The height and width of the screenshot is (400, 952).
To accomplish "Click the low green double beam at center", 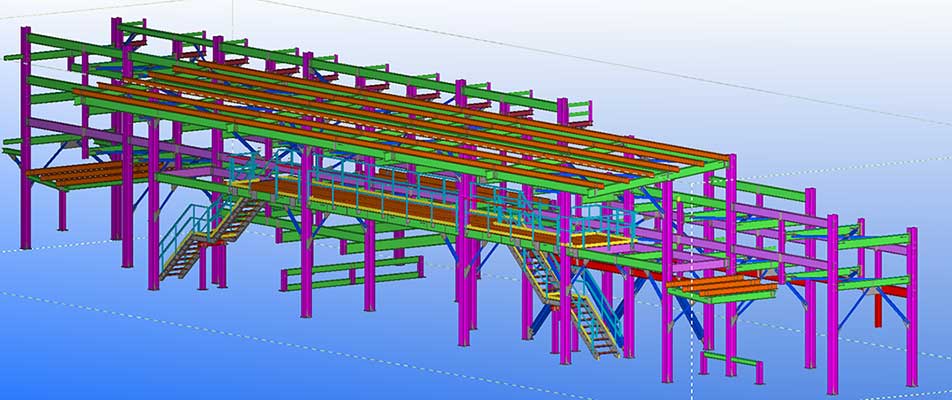I will pyautogui.click(x=350, y=271).
